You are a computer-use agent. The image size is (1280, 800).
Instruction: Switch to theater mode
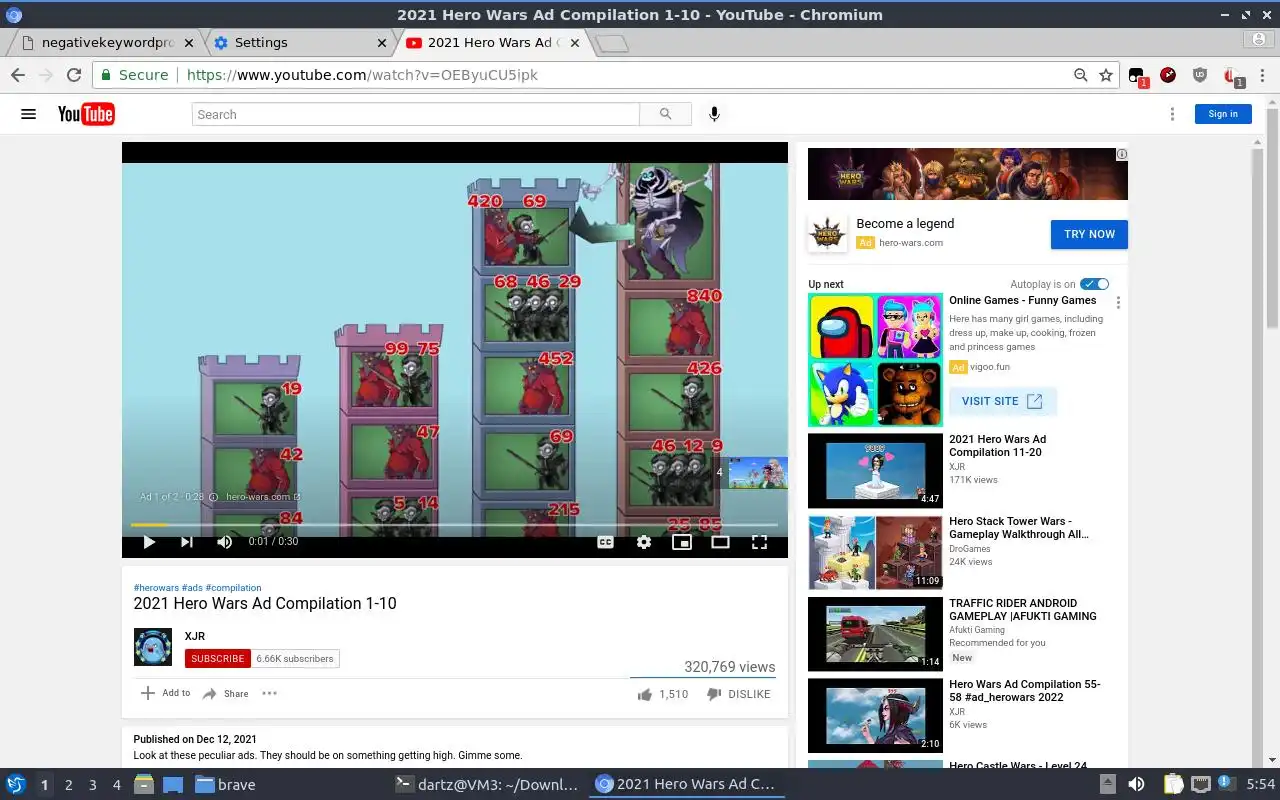720,542
